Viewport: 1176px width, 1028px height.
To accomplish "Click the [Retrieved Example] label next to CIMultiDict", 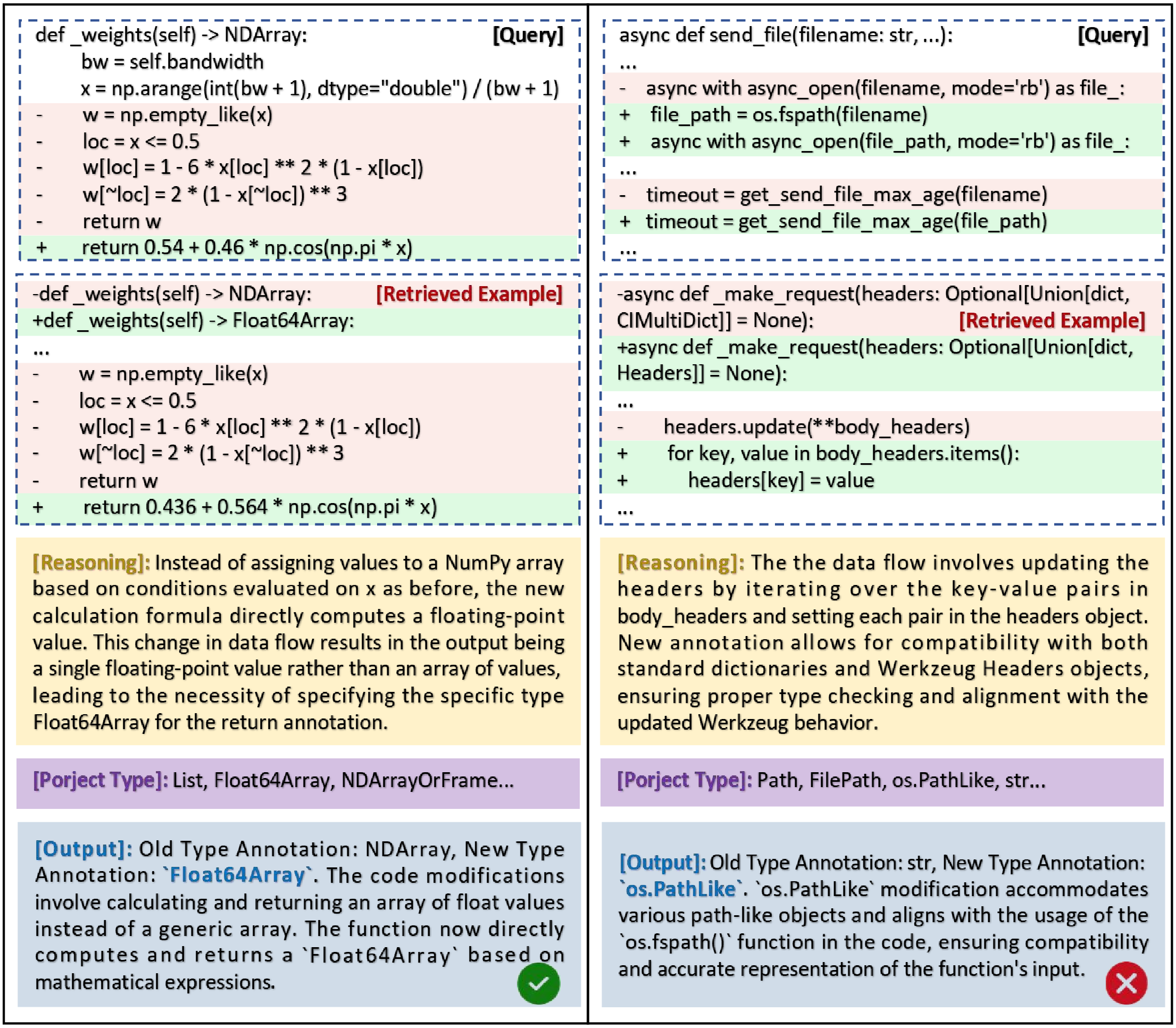I will [x=1052, y=321].
